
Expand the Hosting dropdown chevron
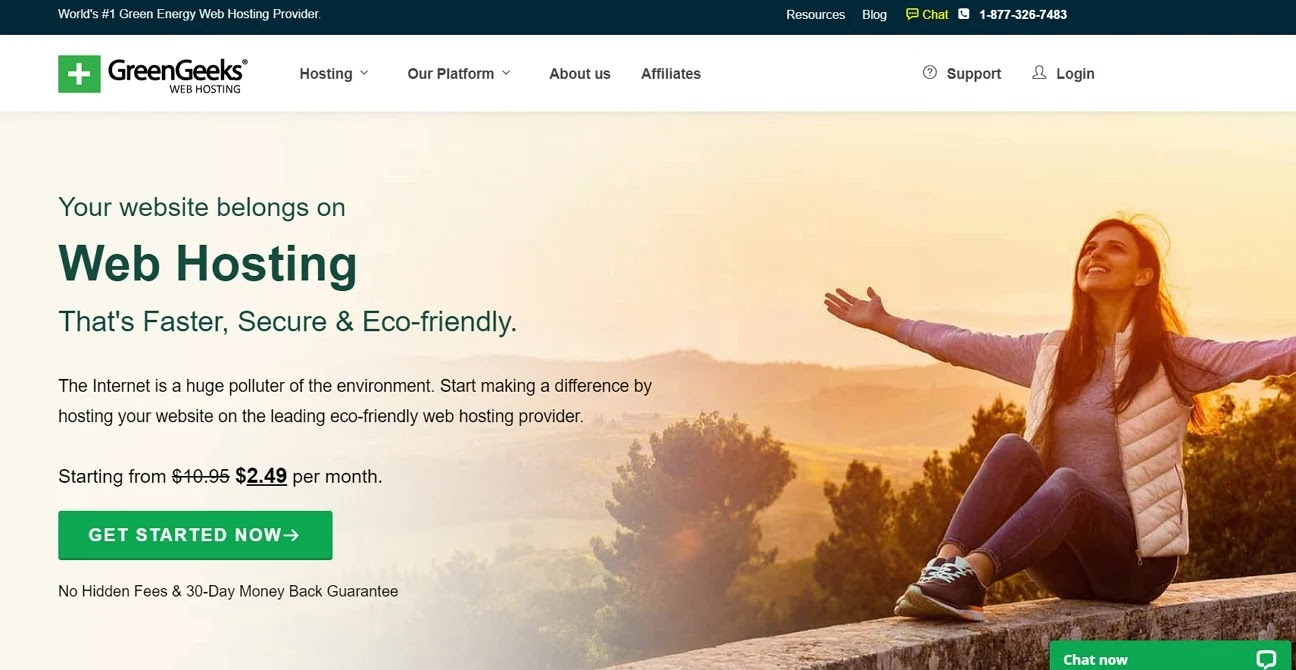point(364,73)
